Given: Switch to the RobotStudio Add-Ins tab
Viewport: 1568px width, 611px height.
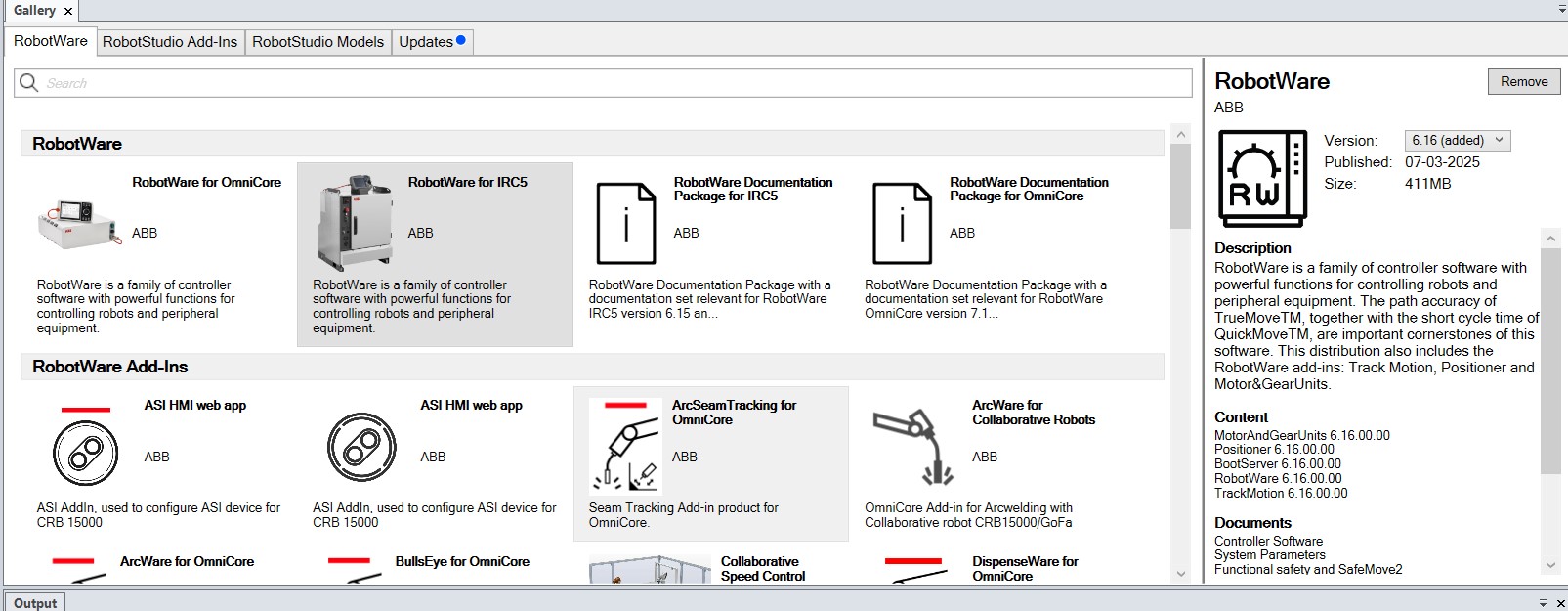Looking at the screenshot, I should point(170,42).
